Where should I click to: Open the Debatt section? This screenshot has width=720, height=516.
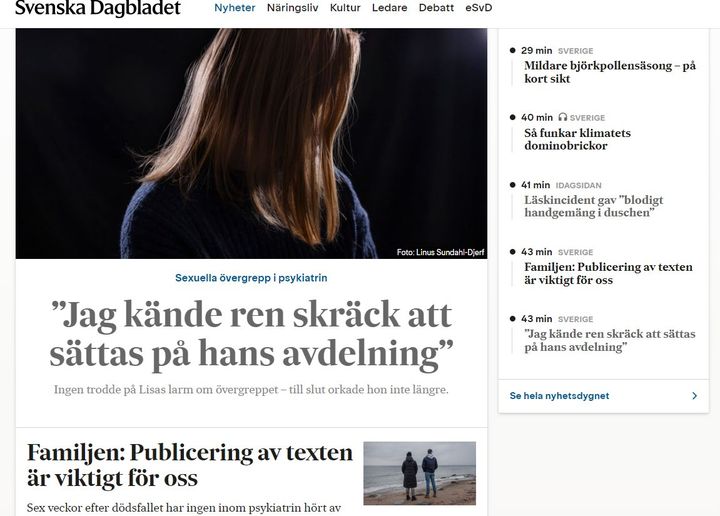tap(436, 8)
